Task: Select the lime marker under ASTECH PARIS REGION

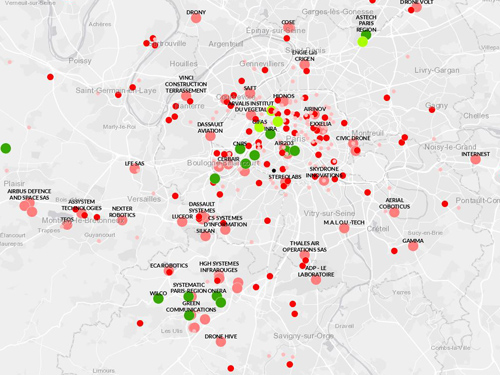Action: point(363,42)
